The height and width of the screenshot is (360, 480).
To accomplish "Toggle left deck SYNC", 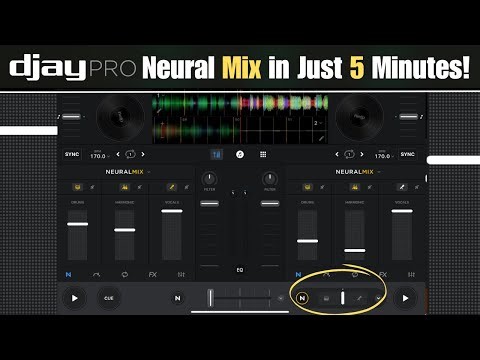I will pos(72,154).
